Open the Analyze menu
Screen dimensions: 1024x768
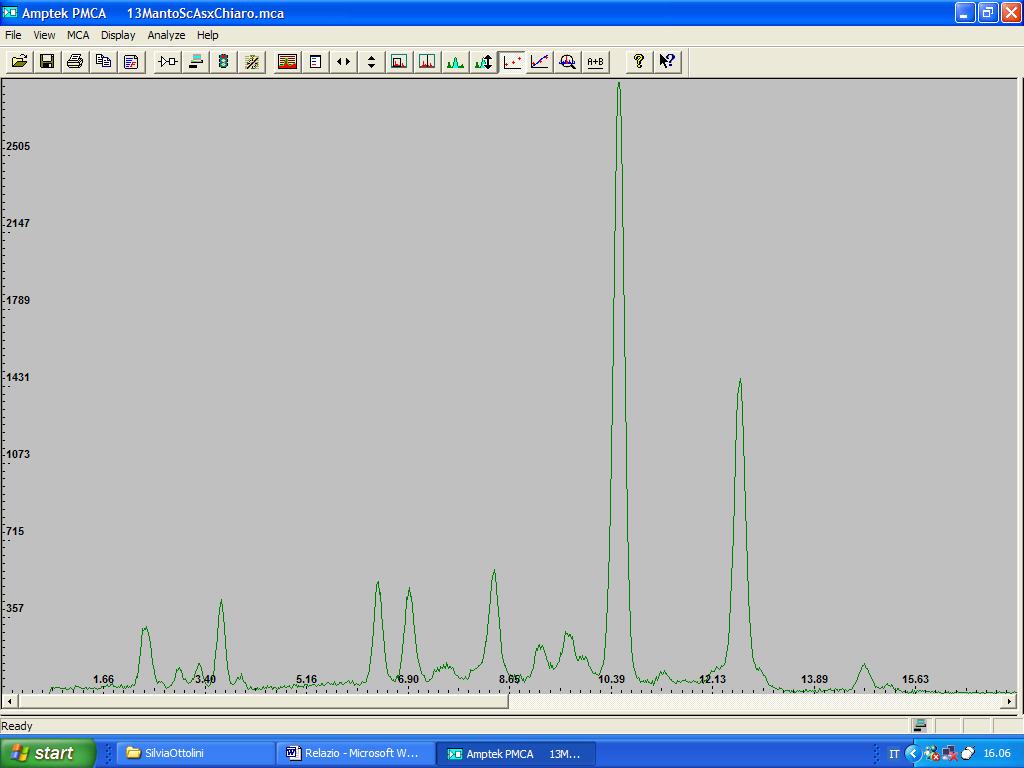pyautogui.click(x=167, y=35)
